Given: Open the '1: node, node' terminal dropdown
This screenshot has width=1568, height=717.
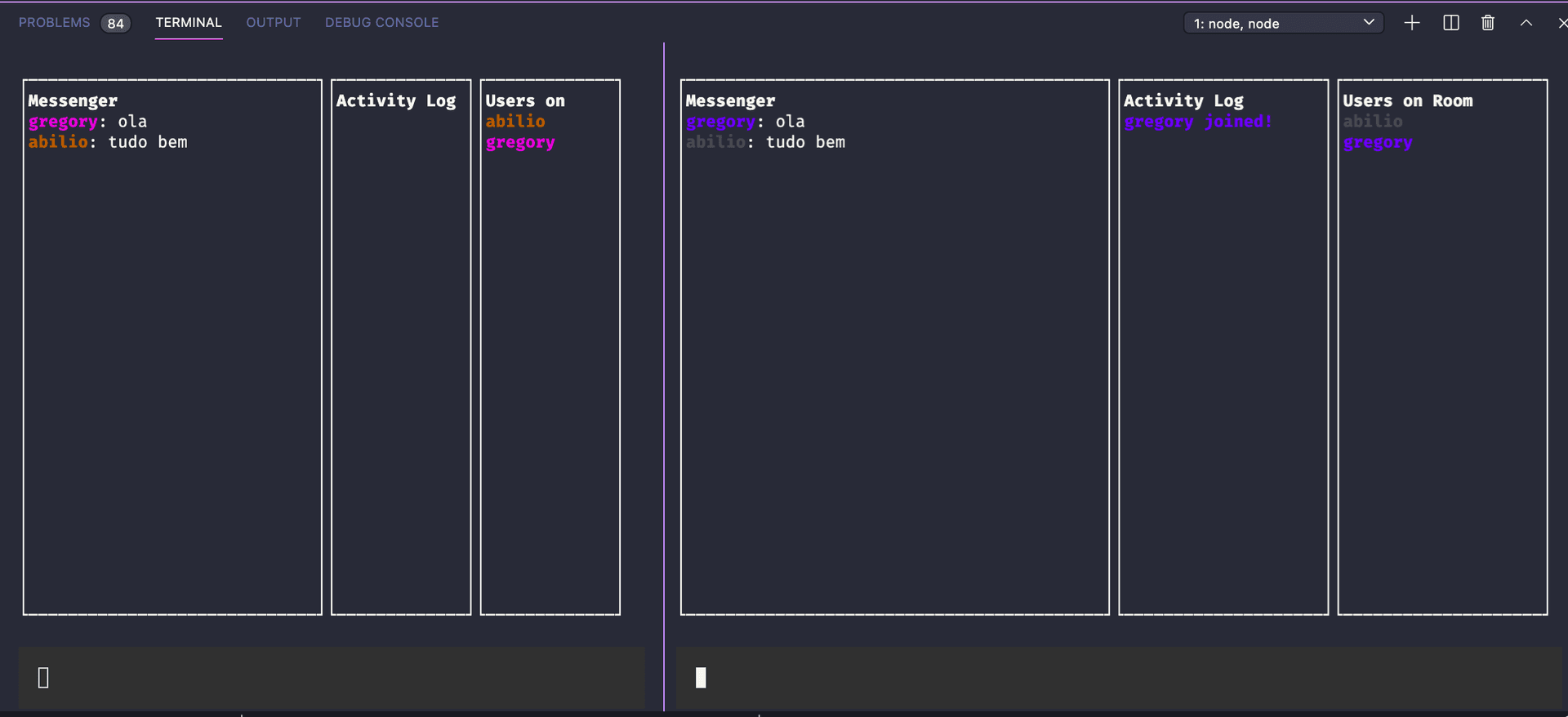Looking at the screenshot, I should click(1283, 23).
